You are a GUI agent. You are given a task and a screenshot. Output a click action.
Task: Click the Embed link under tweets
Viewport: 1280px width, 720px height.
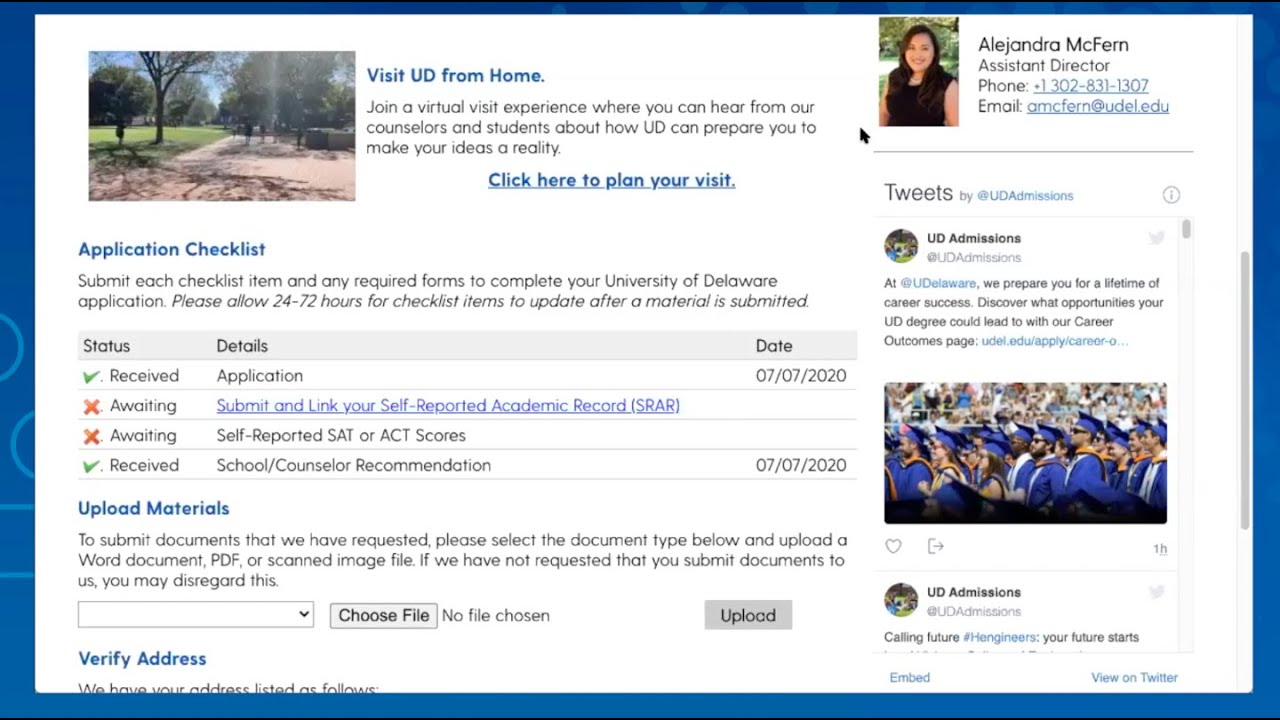tap(910, 677)
